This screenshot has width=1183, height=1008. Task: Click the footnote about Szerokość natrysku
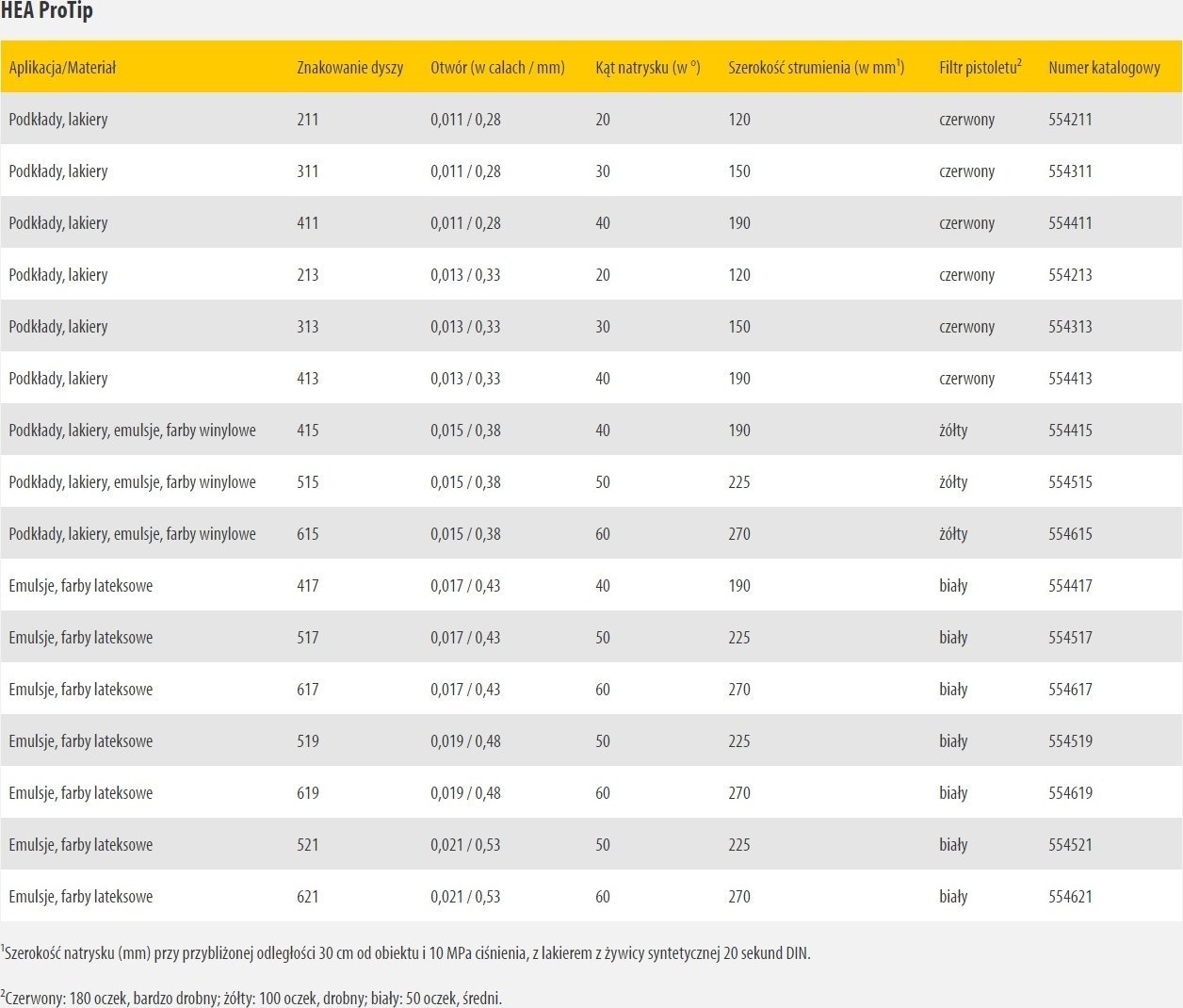click(406, 953)
